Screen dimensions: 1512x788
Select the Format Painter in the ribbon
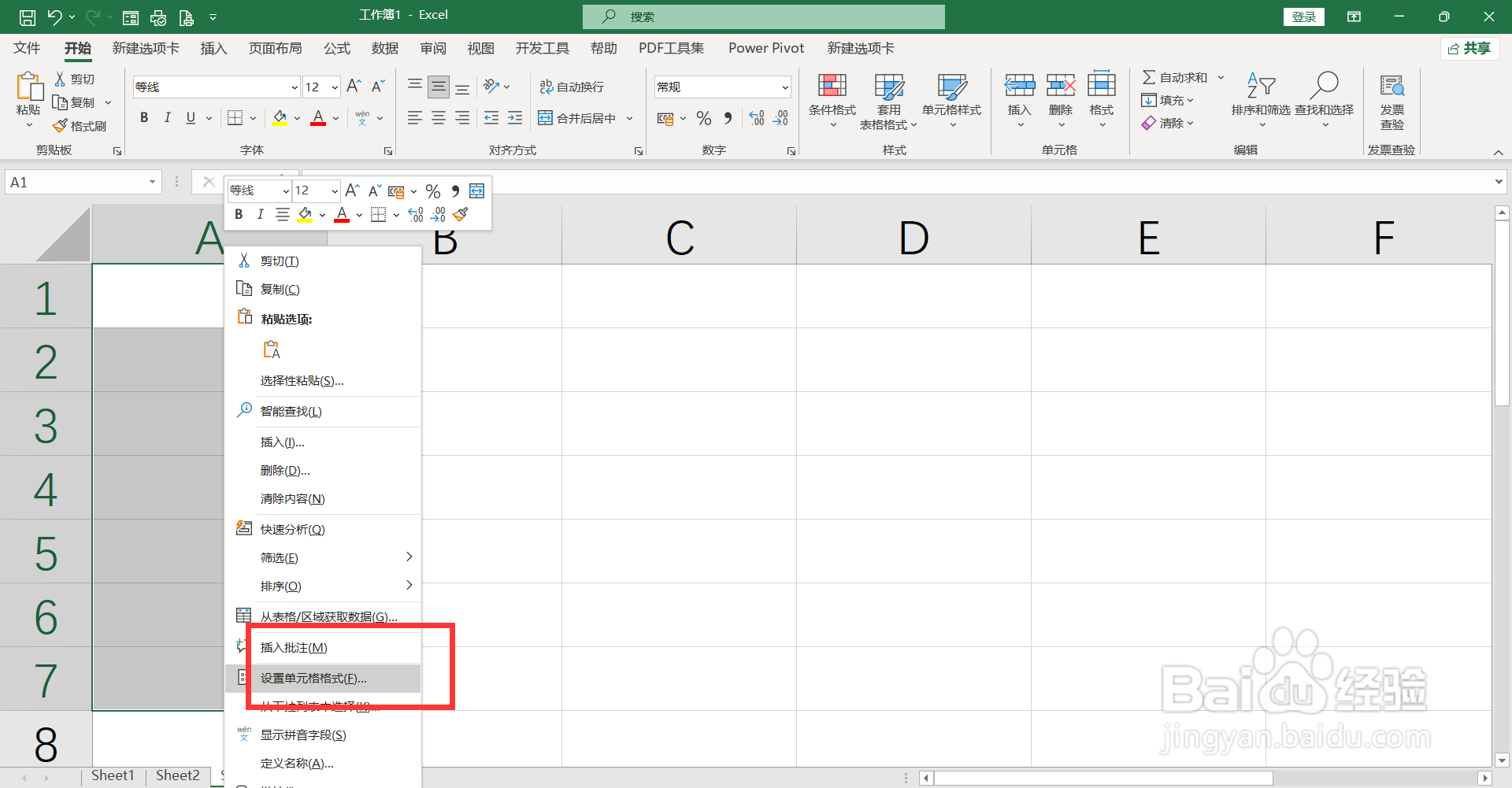pyautogui.click(x=79, y=126)
